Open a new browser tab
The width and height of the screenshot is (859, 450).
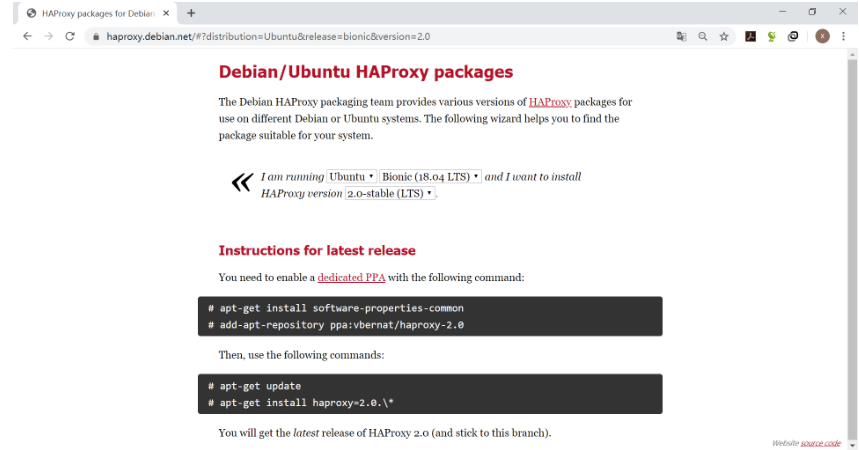click(191, 13)
